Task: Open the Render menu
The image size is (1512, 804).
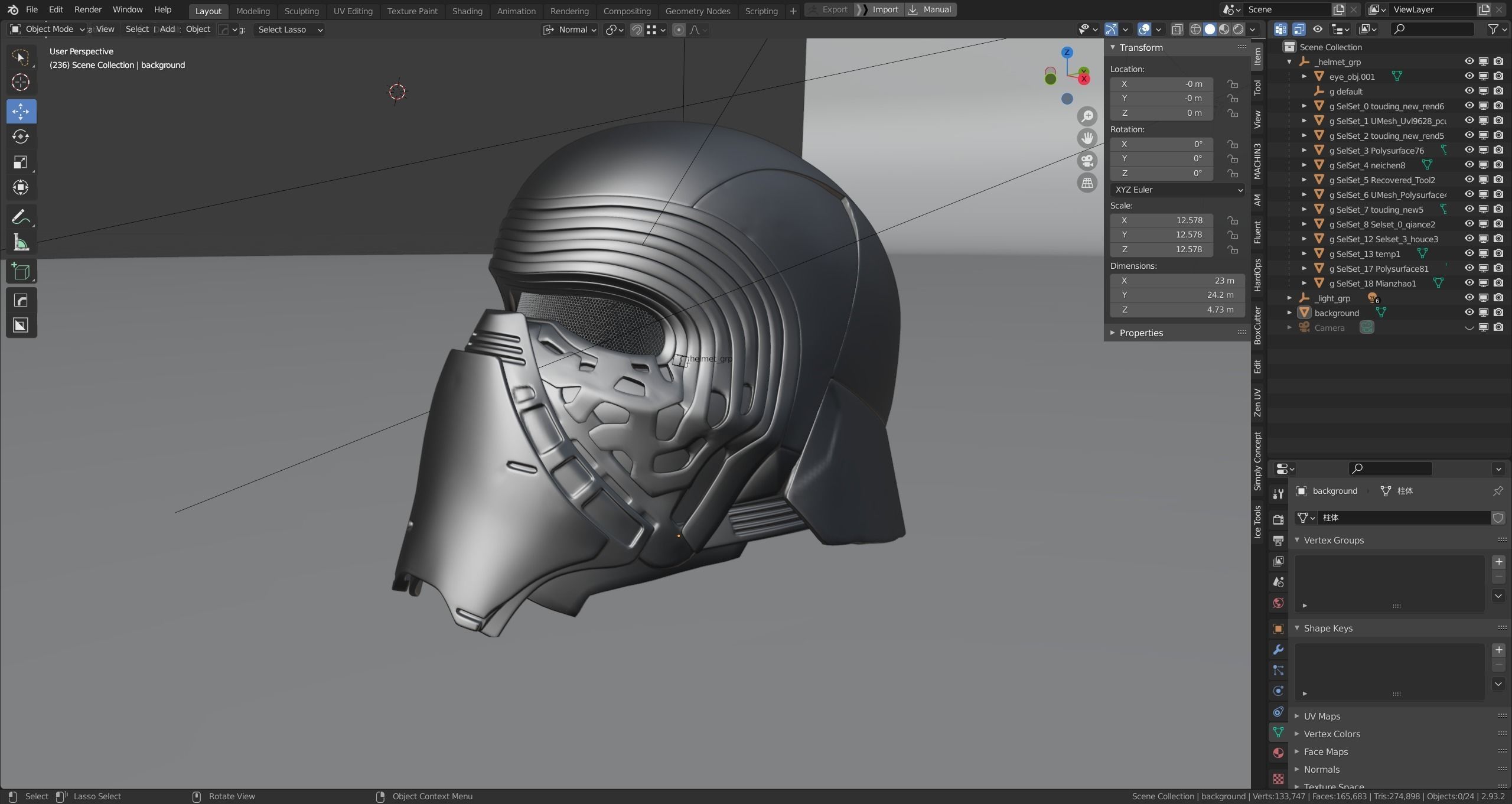Action: tap(88, 10)
